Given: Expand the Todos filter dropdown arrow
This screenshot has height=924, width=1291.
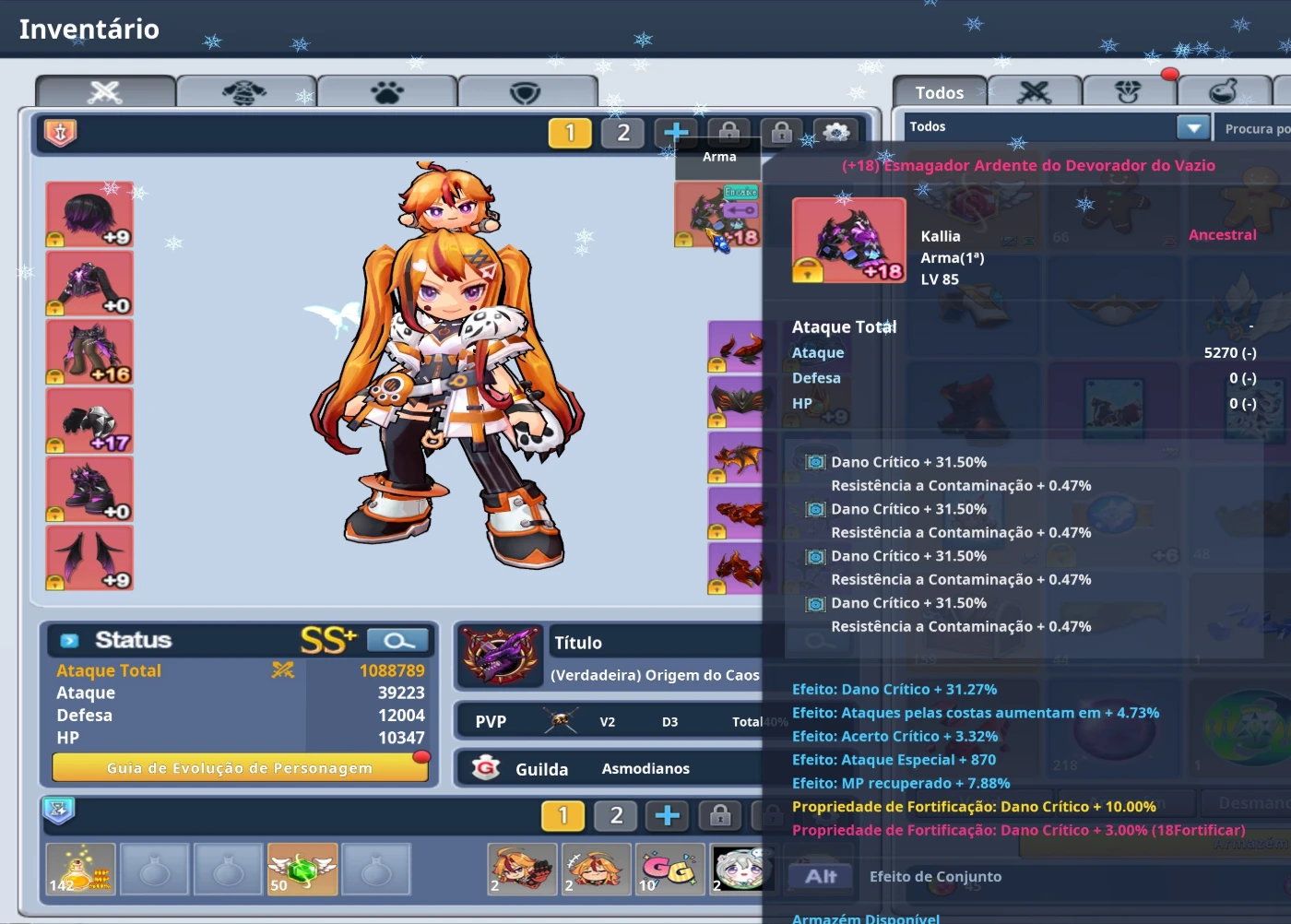Looking at the screenshot, I should [x=1193, y=127].
